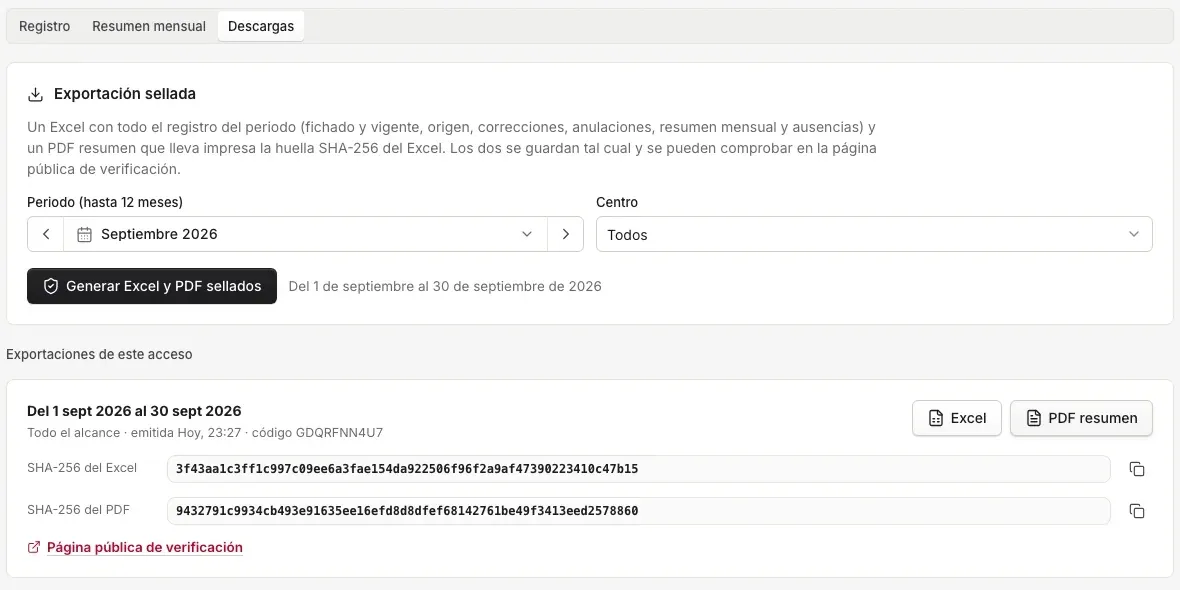
Task: Click the PDF SHA-256 hash field
Action: (638, 511)
